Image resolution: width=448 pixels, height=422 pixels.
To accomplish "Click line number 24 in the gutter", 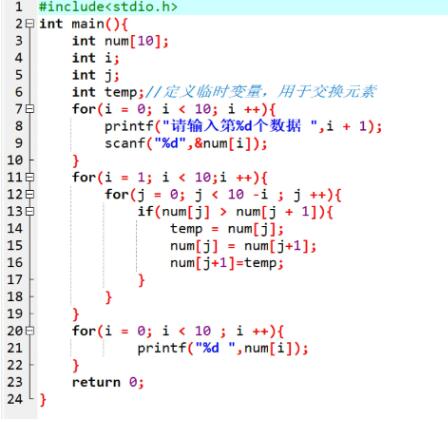I will pyautogui.click(x=15, y=399).
